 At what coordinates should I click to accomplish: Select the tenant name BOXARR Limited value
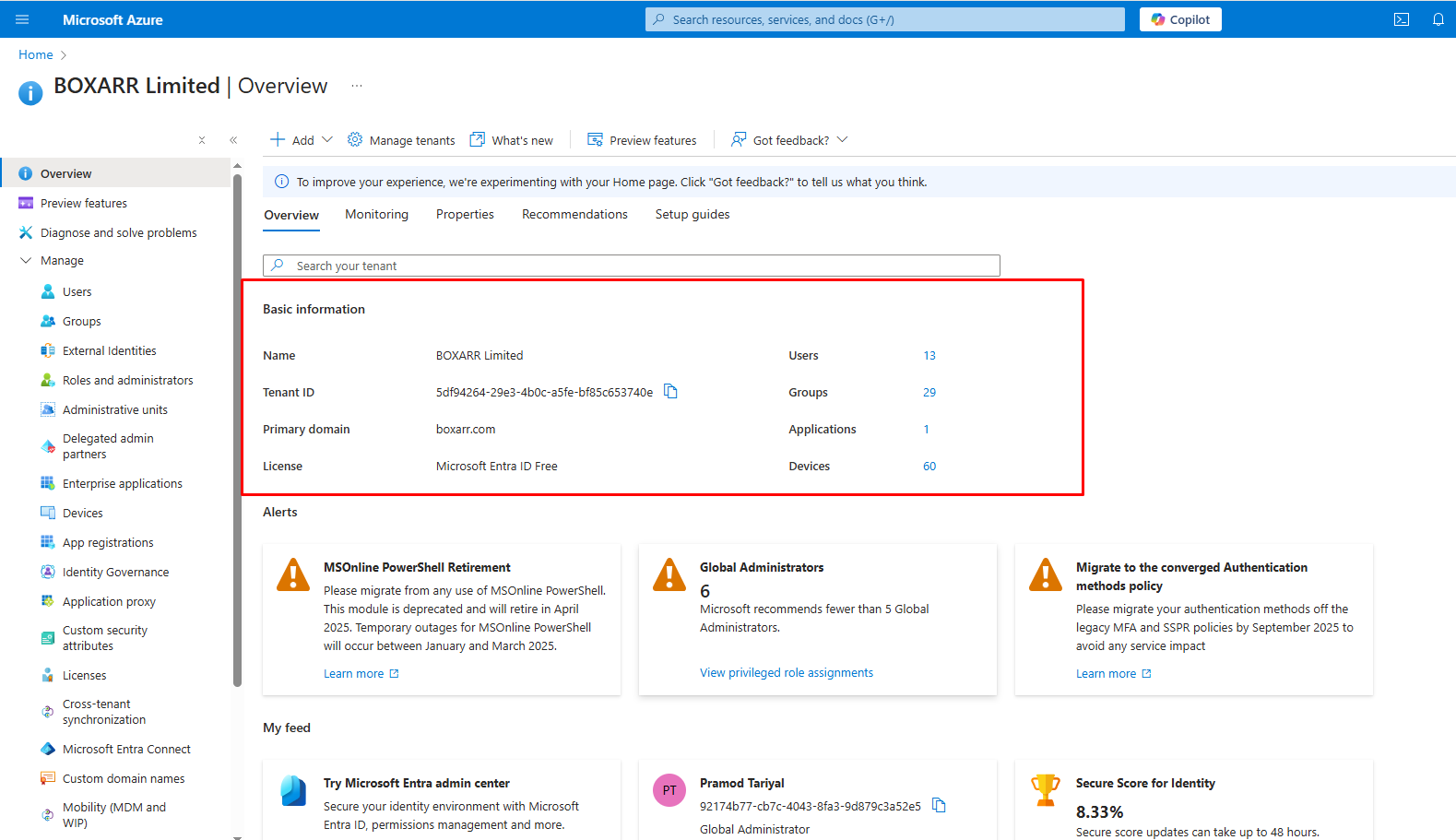tap(479, 356)
